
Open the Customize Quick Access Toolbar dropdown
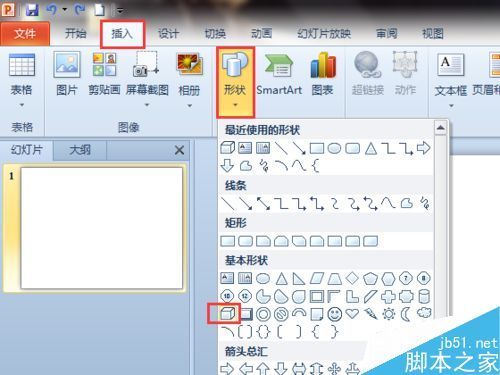[120, 11]
